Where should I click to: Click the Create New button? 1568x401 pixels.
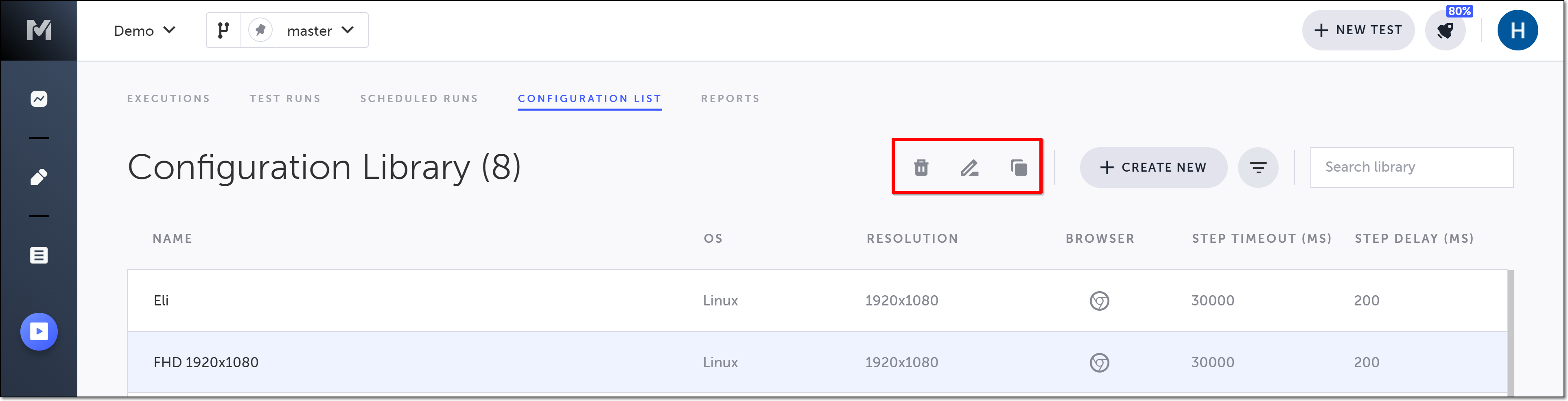[x=1153, y=167]
